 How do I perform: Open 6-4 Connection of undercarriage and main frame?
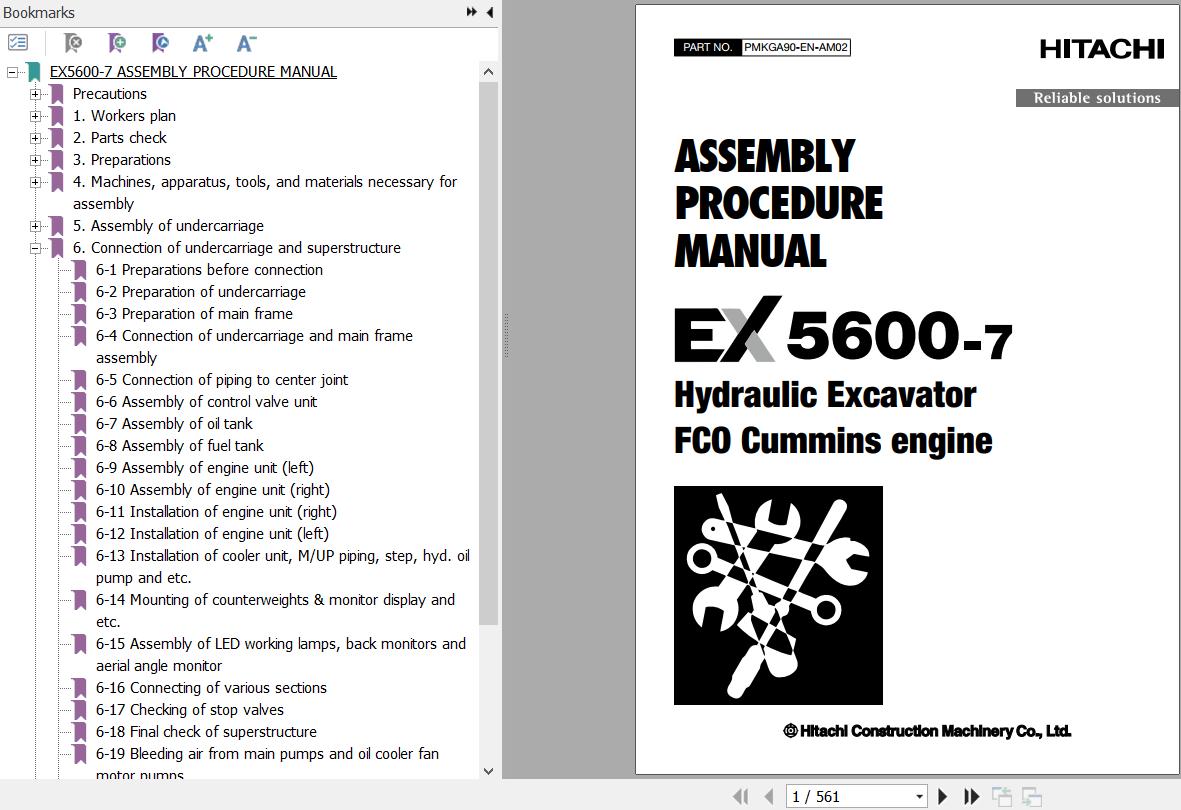click(x=254, y=347)
